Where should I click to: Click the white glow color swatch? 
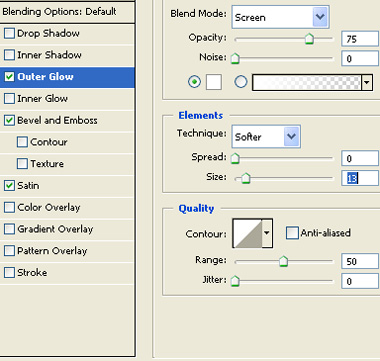coord(214,82)
